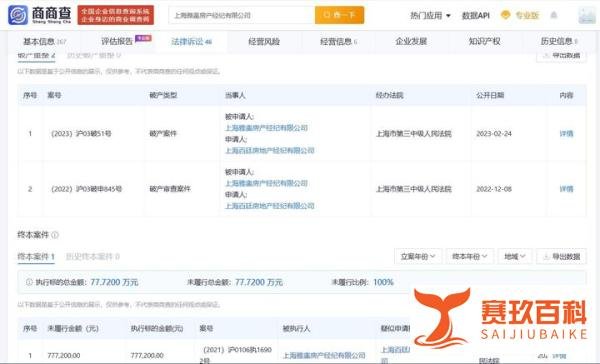Select the 终本案件 1 sub-tab

pos(36,256)
